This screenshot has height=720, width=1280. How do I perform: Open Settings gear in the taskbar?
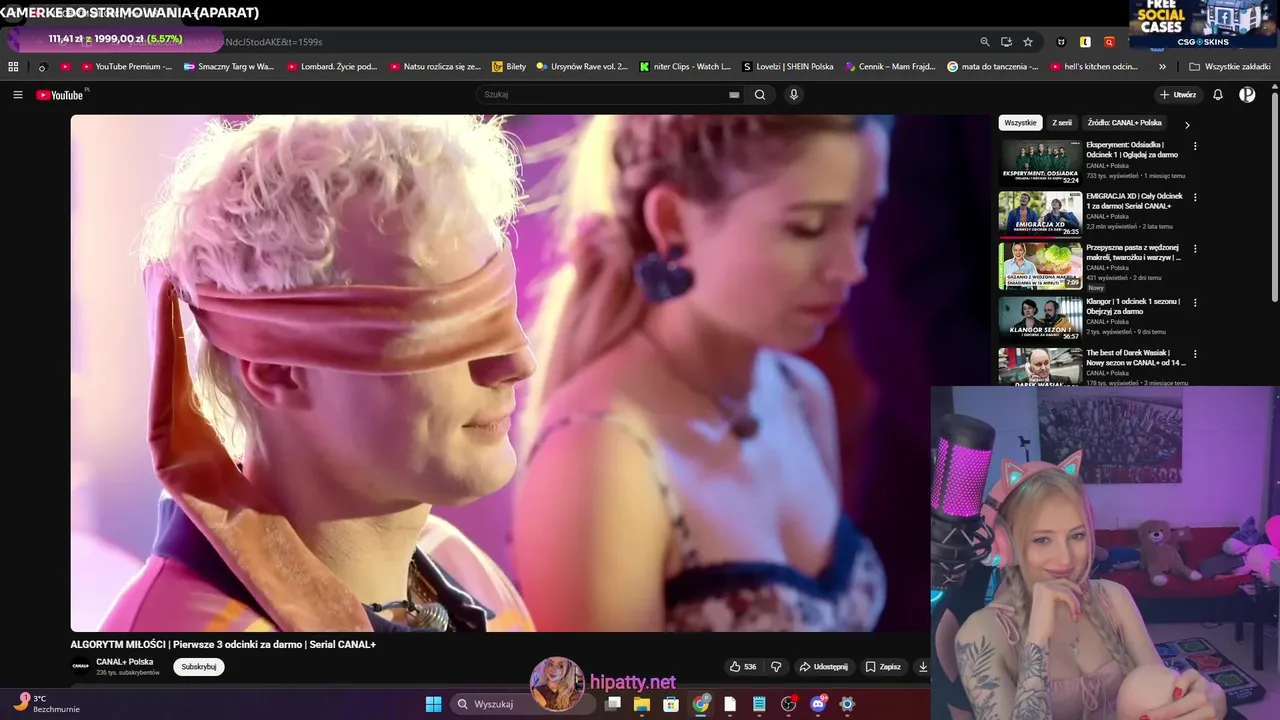pos(847,704)
